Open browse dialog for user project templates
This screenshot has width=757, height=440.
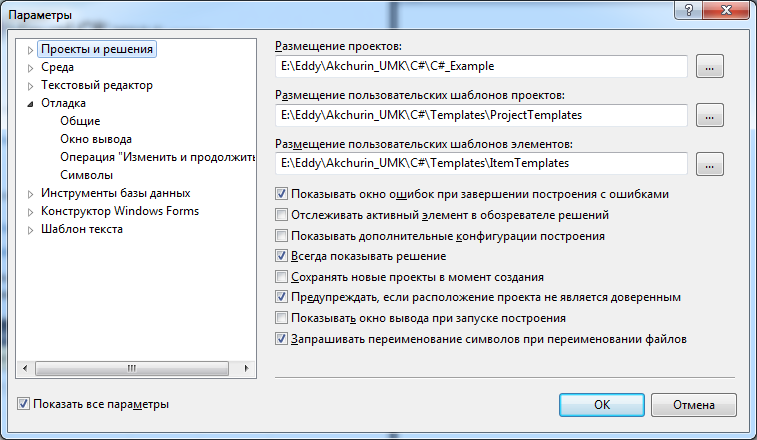[x=709, y=115]
